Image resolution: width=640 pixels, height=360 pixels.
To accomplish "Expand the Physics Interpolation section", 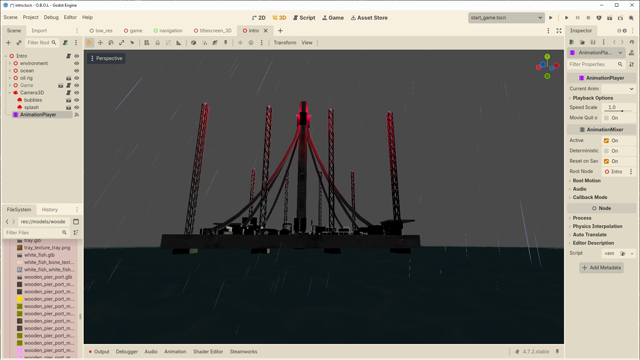I will click(597, 226).
